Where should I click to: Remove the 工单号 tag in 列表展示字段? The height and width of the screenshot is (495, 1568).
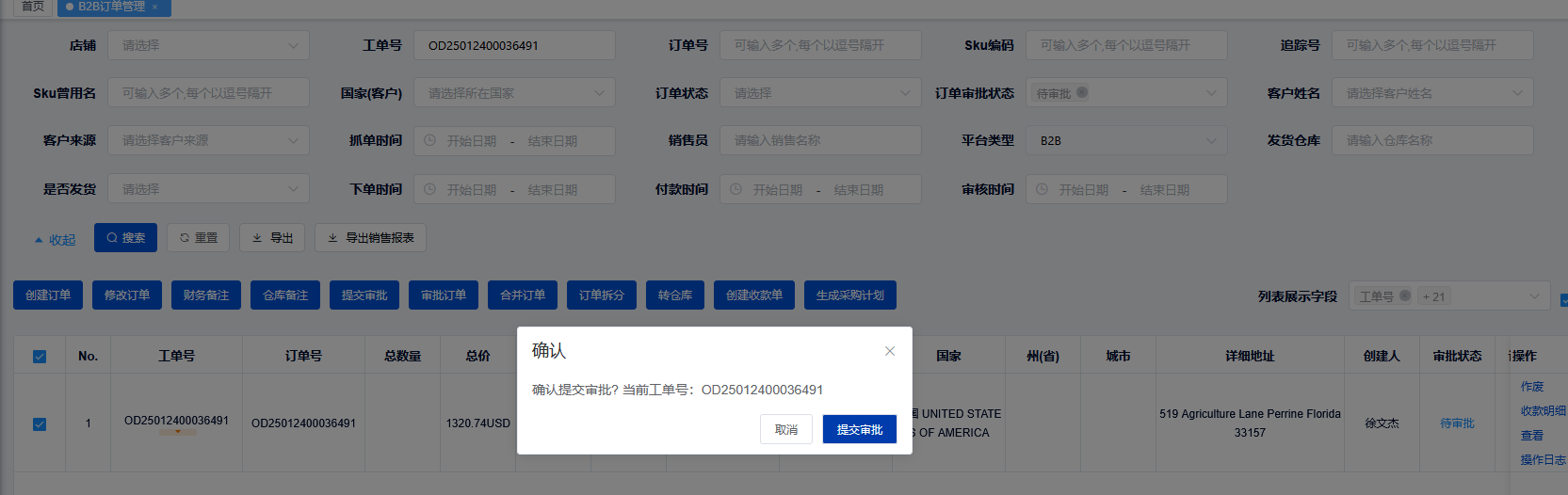1405,295
